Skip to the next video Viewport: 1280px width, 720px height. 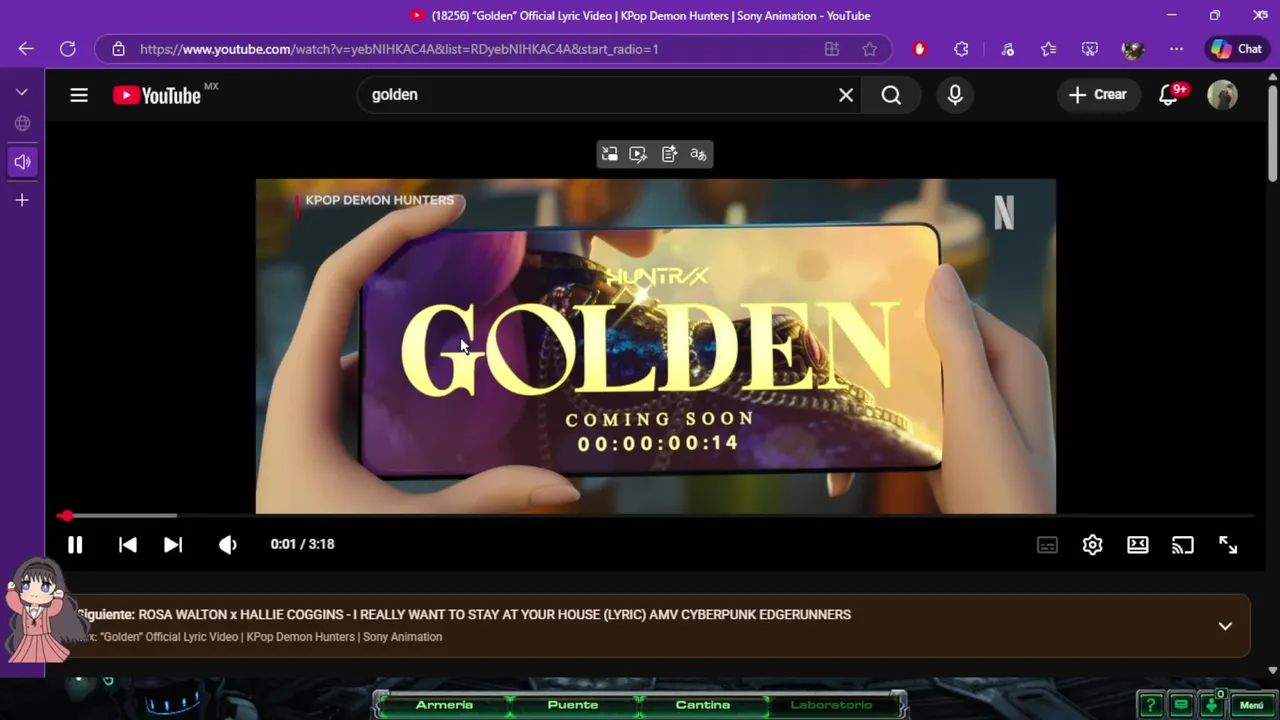(x=173, y=545)
